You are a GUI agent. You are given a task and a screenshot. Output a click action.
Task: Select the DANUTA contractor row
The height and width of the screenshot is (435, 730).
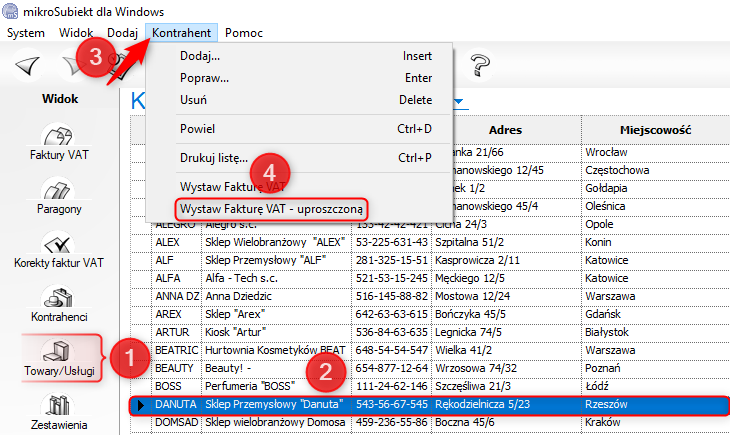429,404
